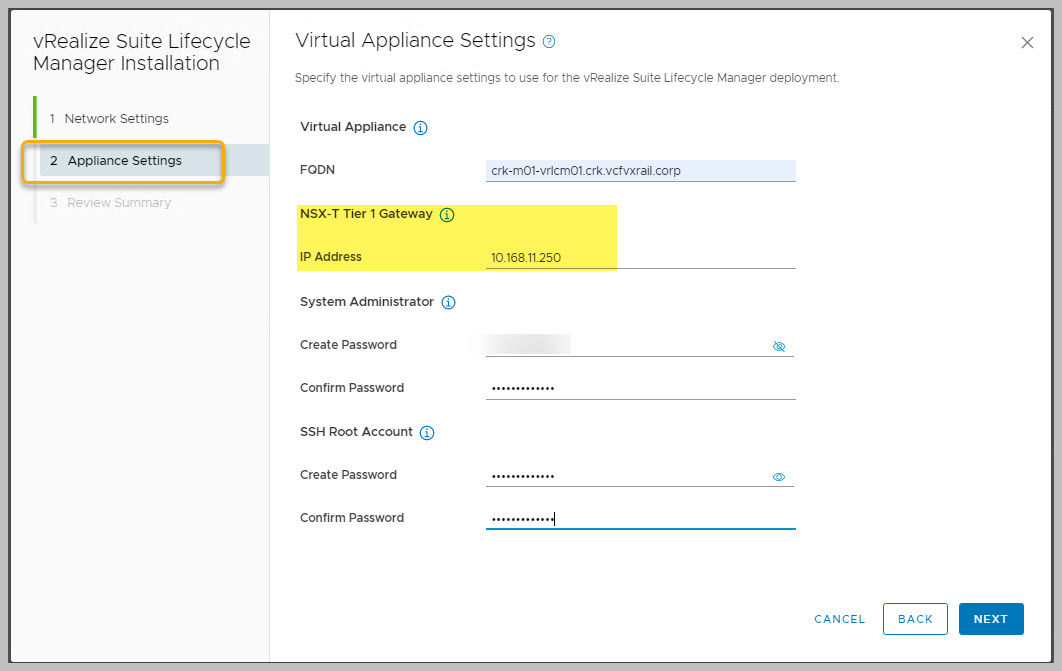The image size is (1062, 671).
Task: Go to step 1 Network Settings
Action: point(116,119)
